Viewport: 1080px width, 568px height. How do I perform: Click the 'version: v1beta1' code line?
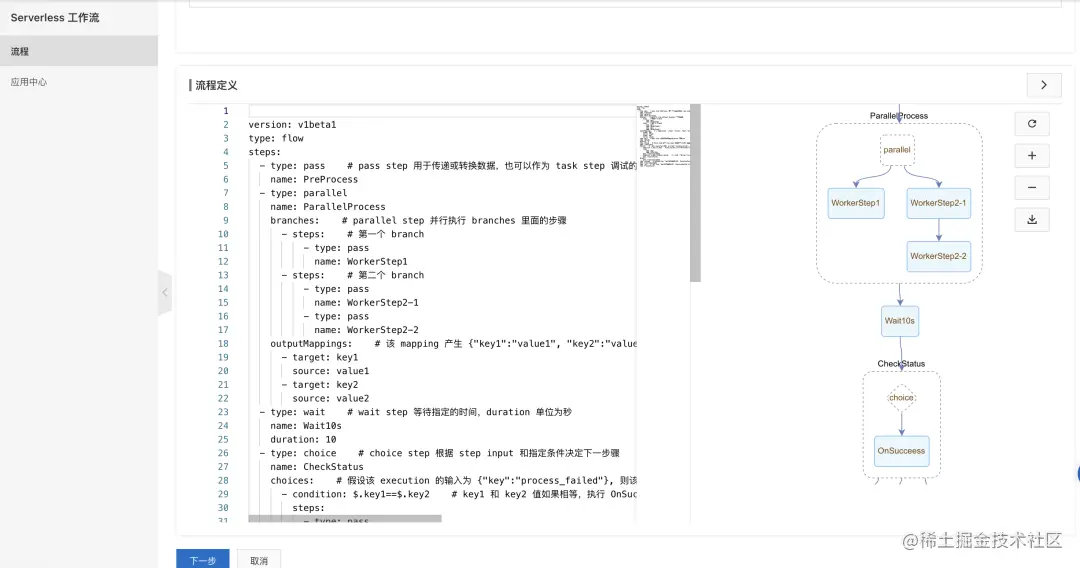tap(293, 125)
